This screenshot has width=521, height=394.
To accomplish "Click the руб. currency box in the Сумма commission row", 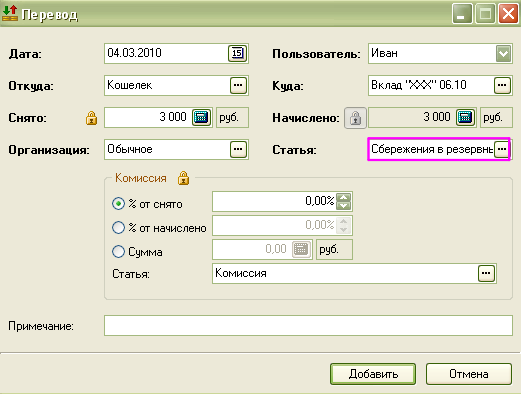I will point(334,249).
